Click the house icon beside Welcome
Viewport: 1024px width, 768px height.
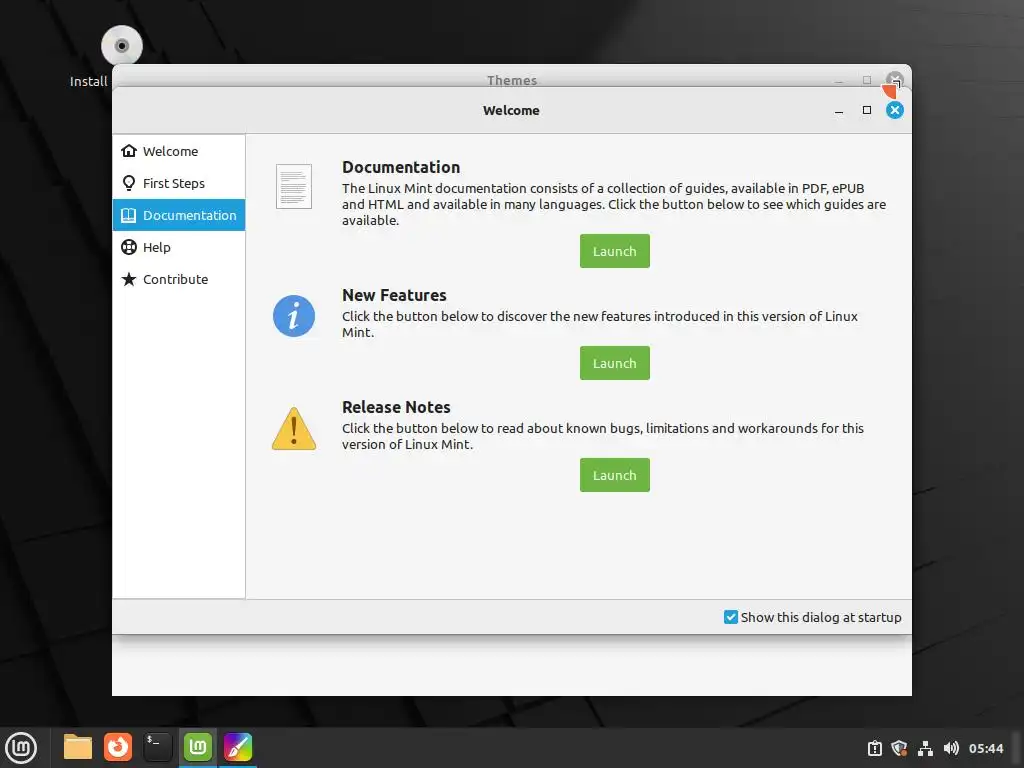(x=129, y=151)
